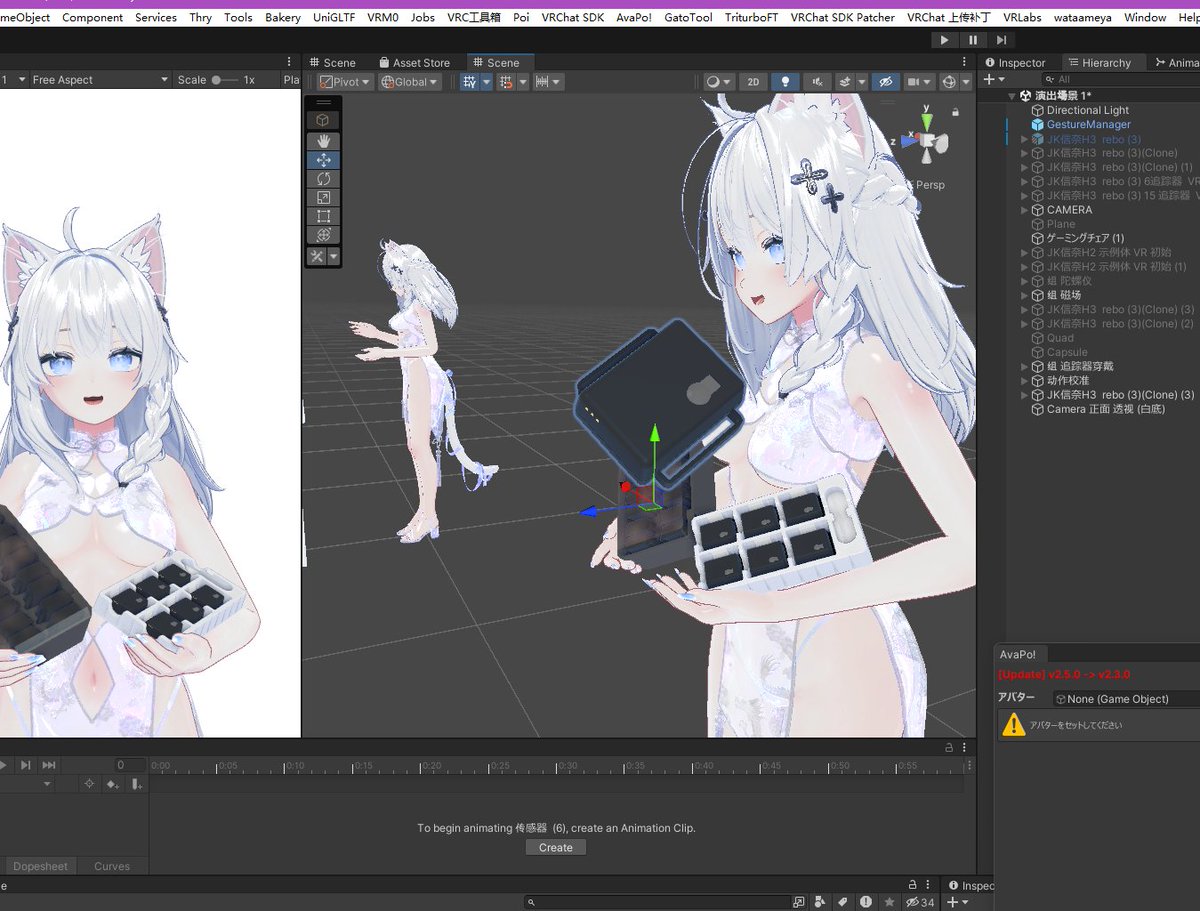
Task: Click the Create animation clip button
Action: (x=556, y=847)
